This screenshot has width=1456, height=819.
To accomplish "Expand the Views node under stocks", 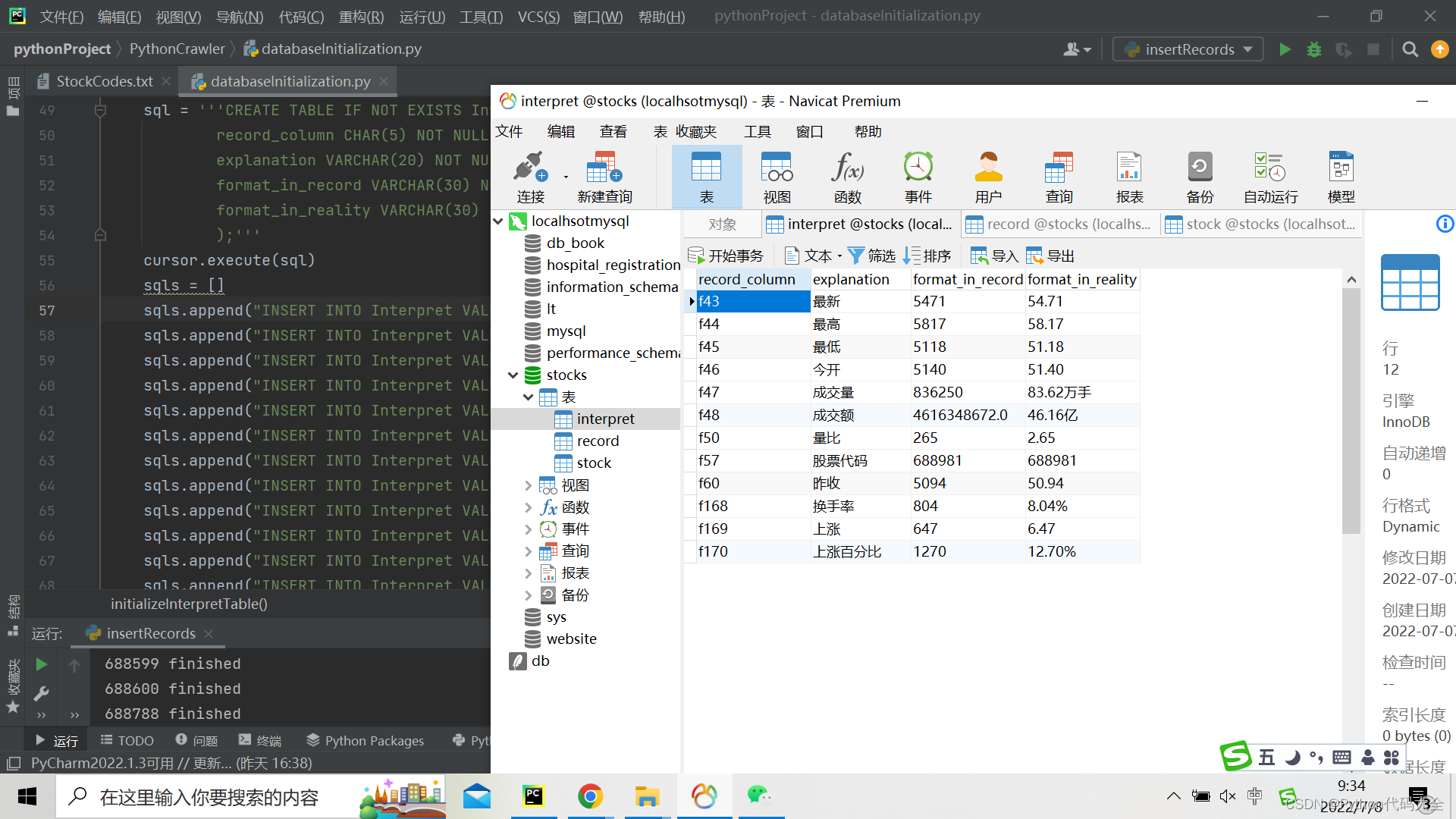I will (529, 485).
